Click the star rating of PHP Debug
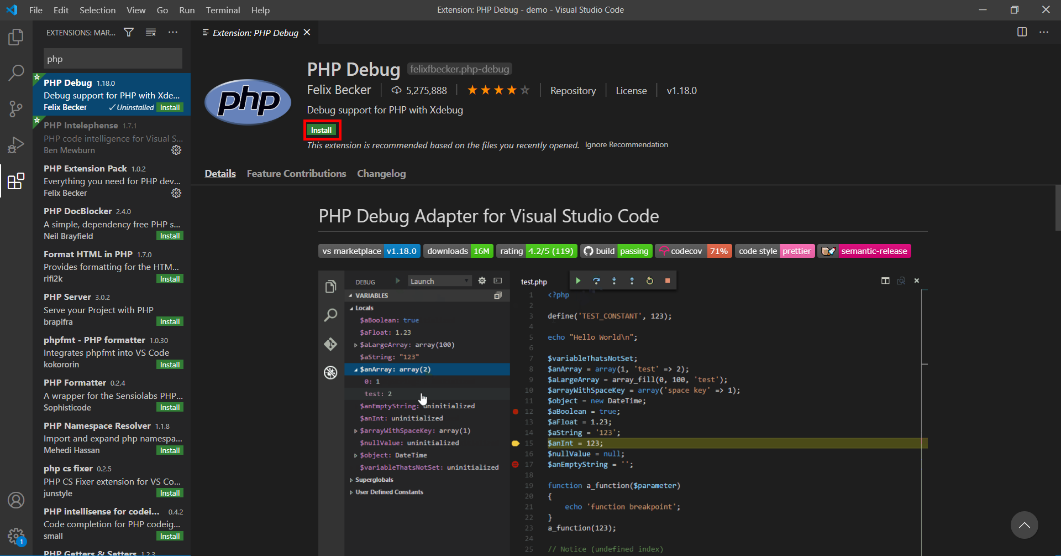Screen dimensions: 1061x556 498,90
